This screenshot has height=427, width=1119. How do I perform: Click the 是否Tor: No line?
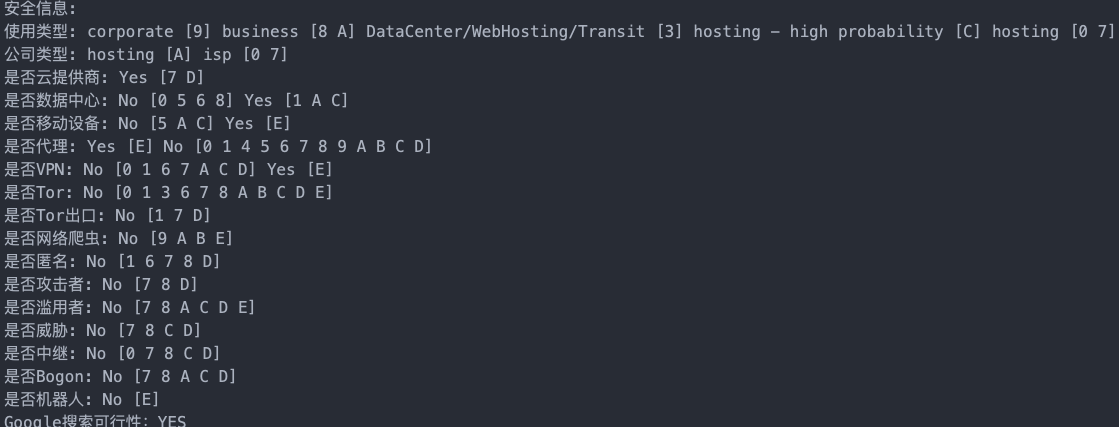pos(168,192)
